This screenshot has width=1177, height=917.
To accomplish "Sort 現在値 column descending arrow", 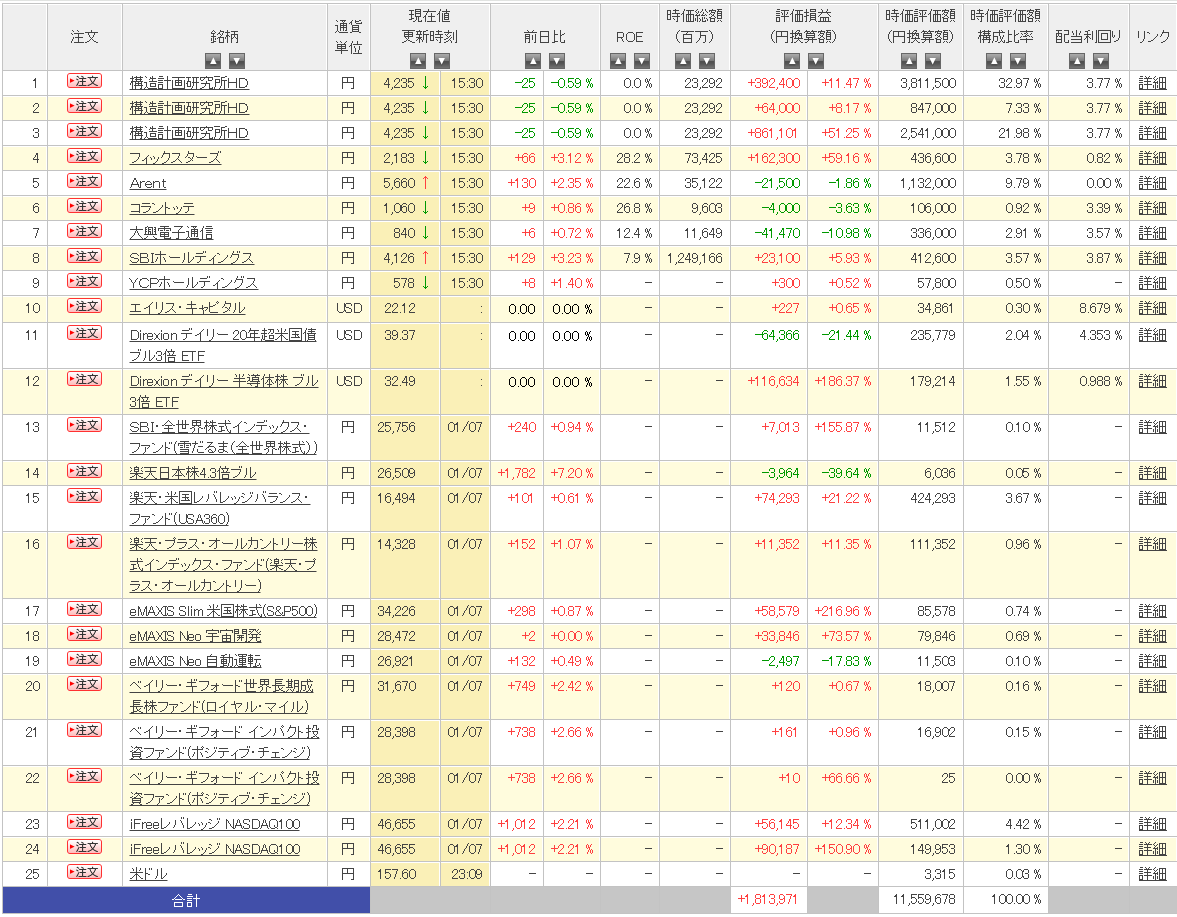I will coord(442,61).
